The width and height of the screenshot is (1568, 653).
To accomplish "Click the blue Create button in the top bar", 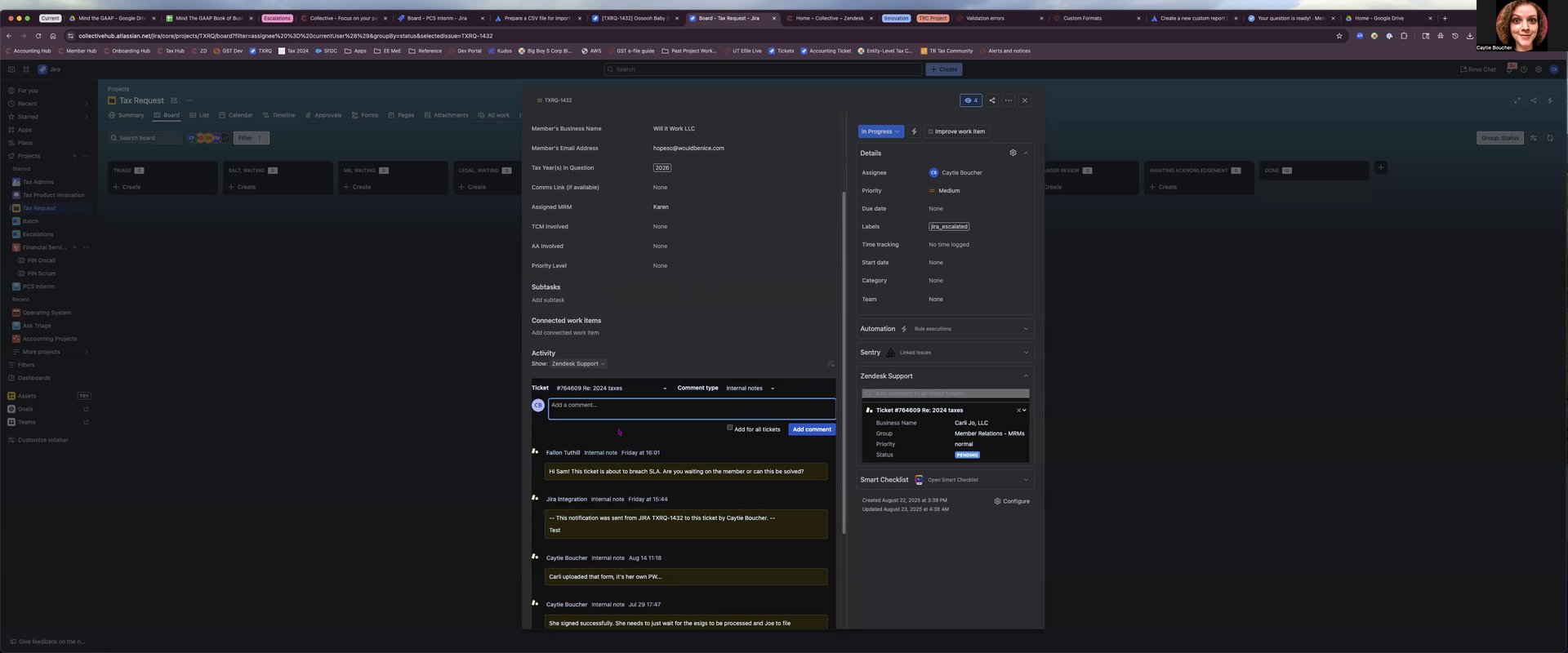I will click(944, 69).
